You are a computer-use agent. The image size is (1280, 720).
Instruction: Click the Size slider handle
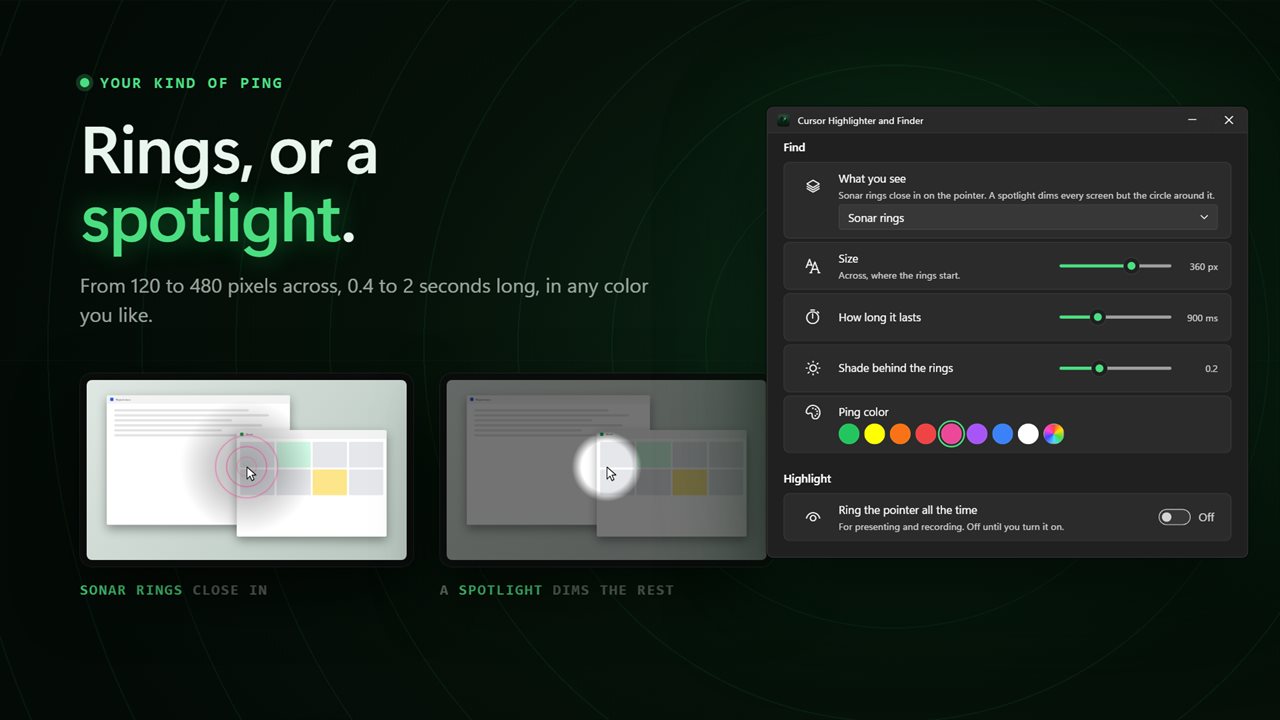(x=1131, y=266)
